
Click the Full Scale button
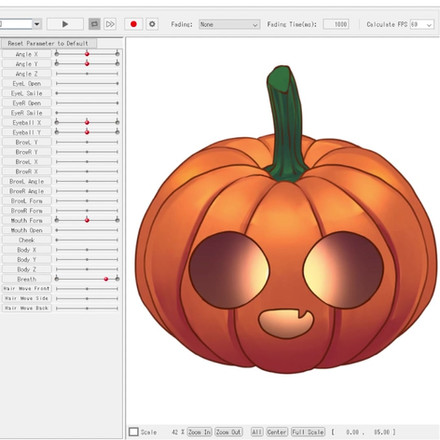[x=308, y=432]
